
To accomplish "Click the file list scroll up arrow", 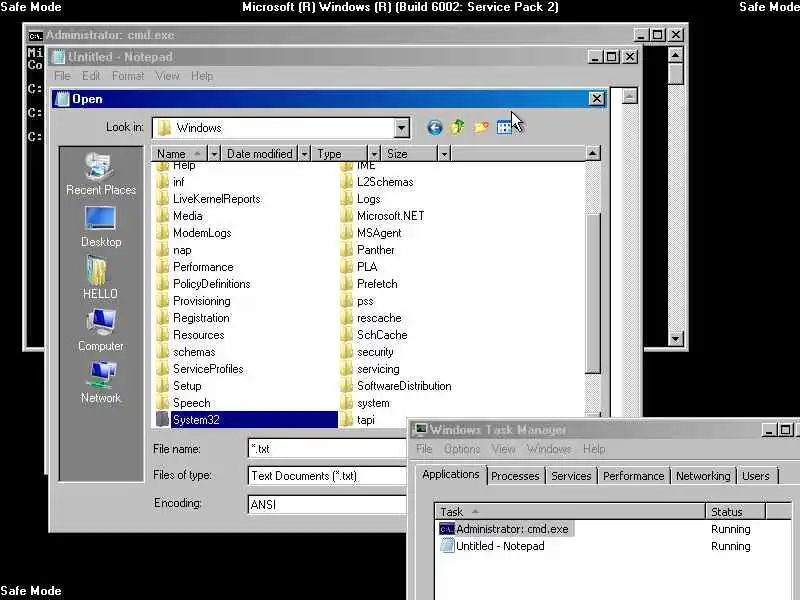I will pyautogui.click(x=593, y=153).
